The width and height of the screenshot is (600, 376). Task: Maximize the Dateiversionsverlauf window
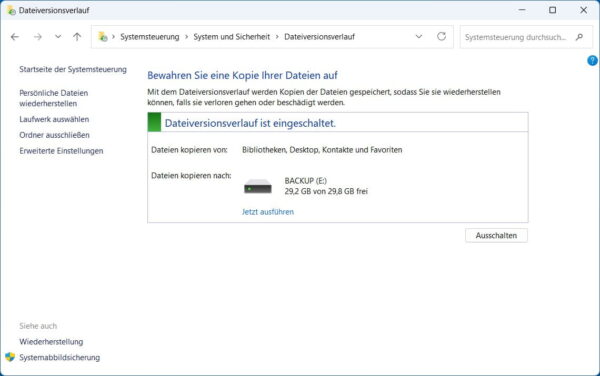[553, 10]
